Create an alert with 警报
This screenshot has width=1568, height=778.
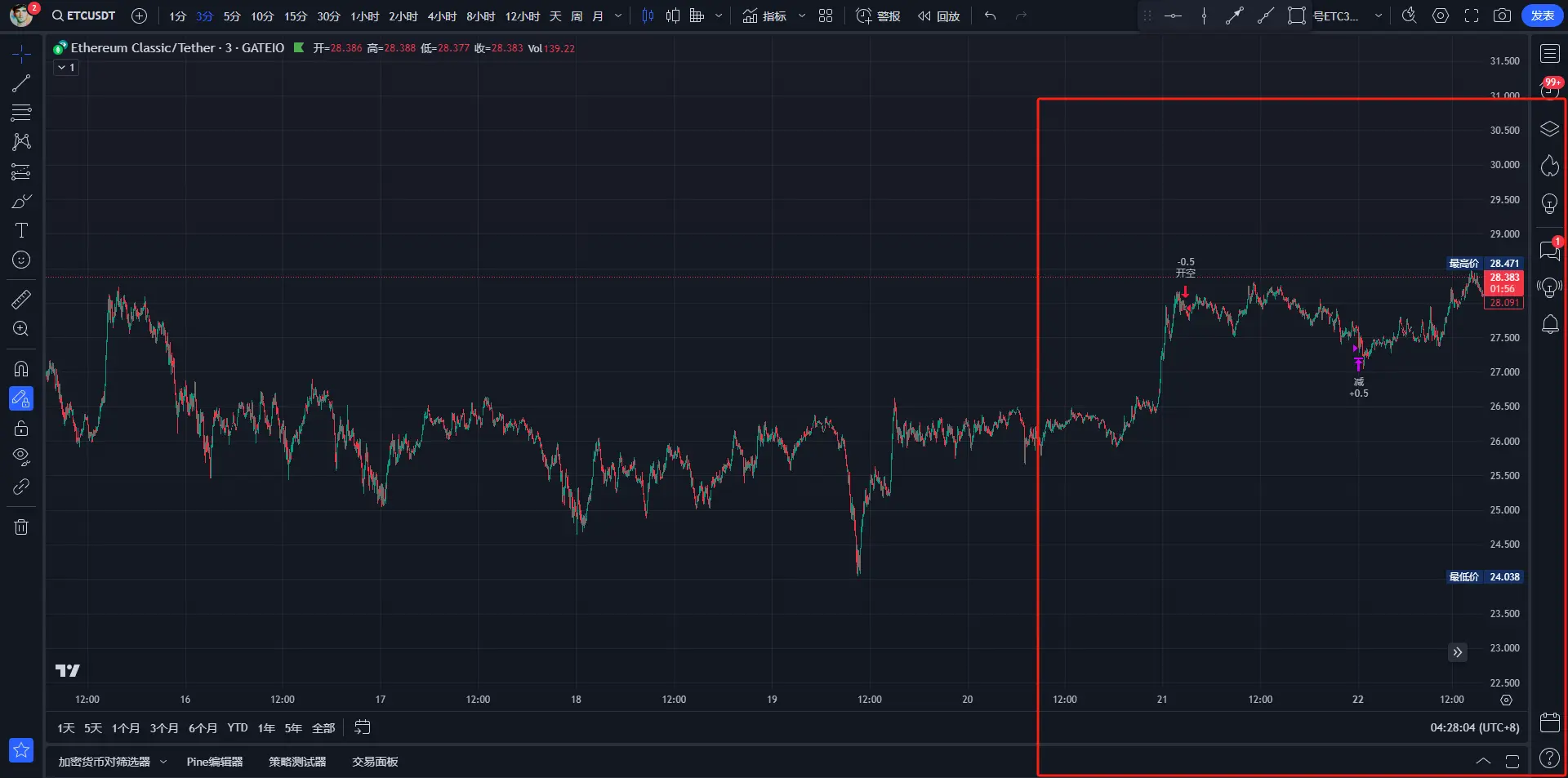(878, 16)
